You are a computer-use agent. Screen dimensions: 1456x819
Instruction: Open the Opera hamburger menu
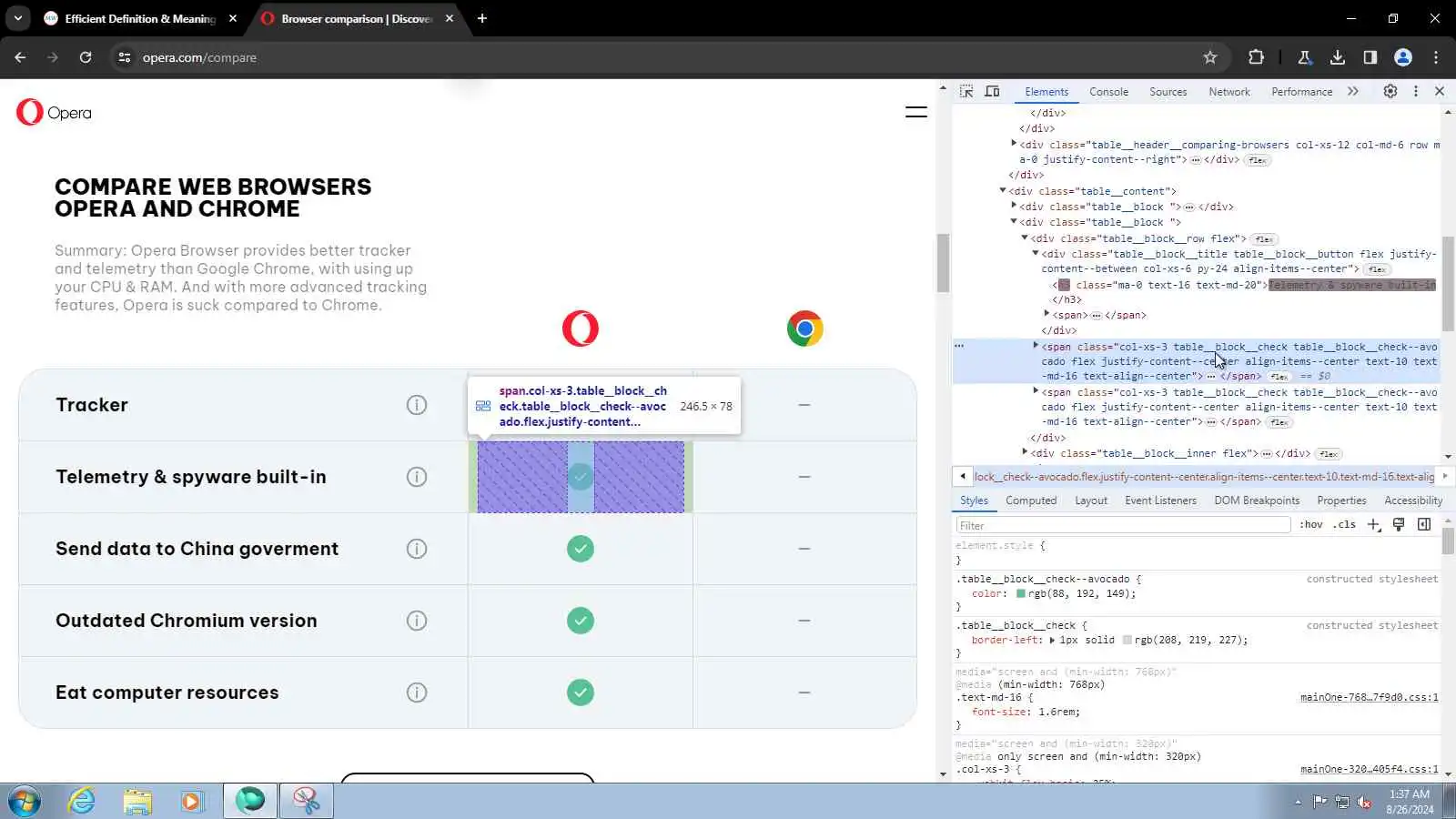[915, 113]
